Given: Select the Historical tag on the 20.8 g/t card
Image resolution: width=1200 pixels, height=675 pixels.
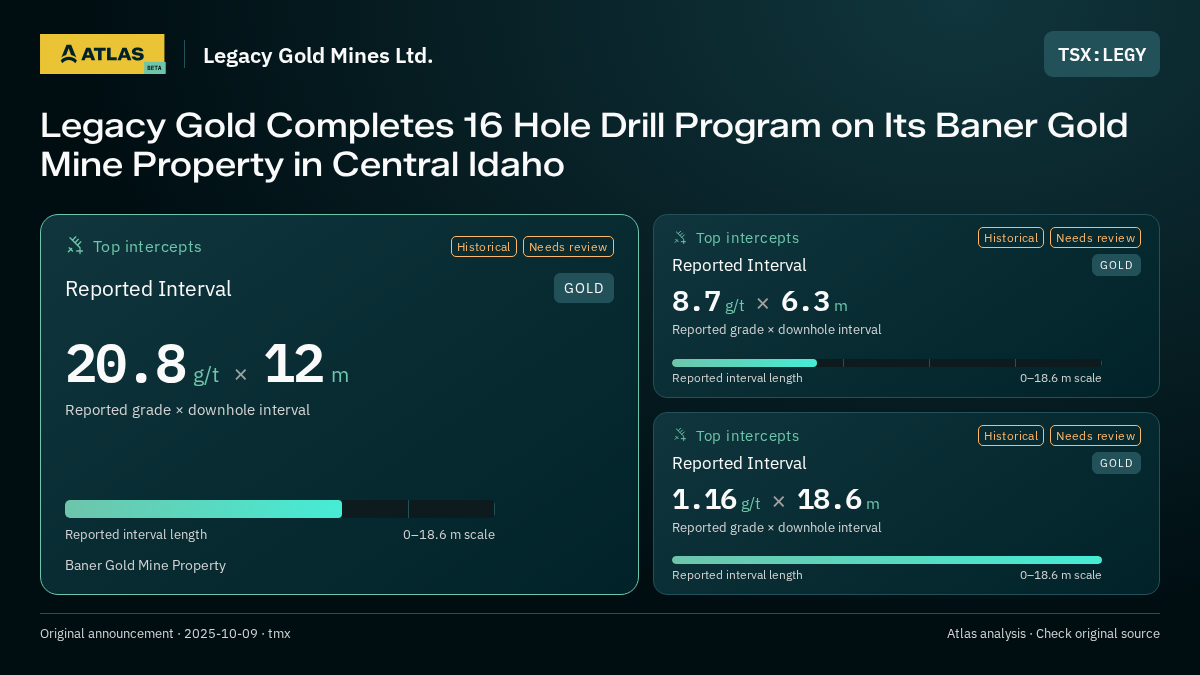Looking at the screenshot, I should click(484, 246).
